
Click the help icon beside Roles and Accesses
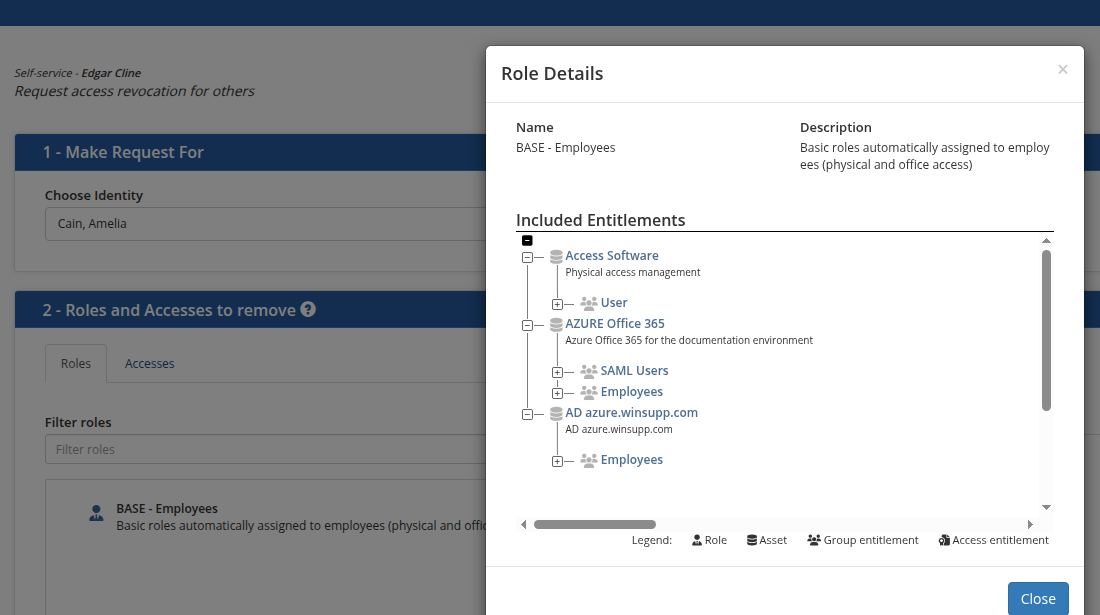pyautogui.click(x=308, y=310)
